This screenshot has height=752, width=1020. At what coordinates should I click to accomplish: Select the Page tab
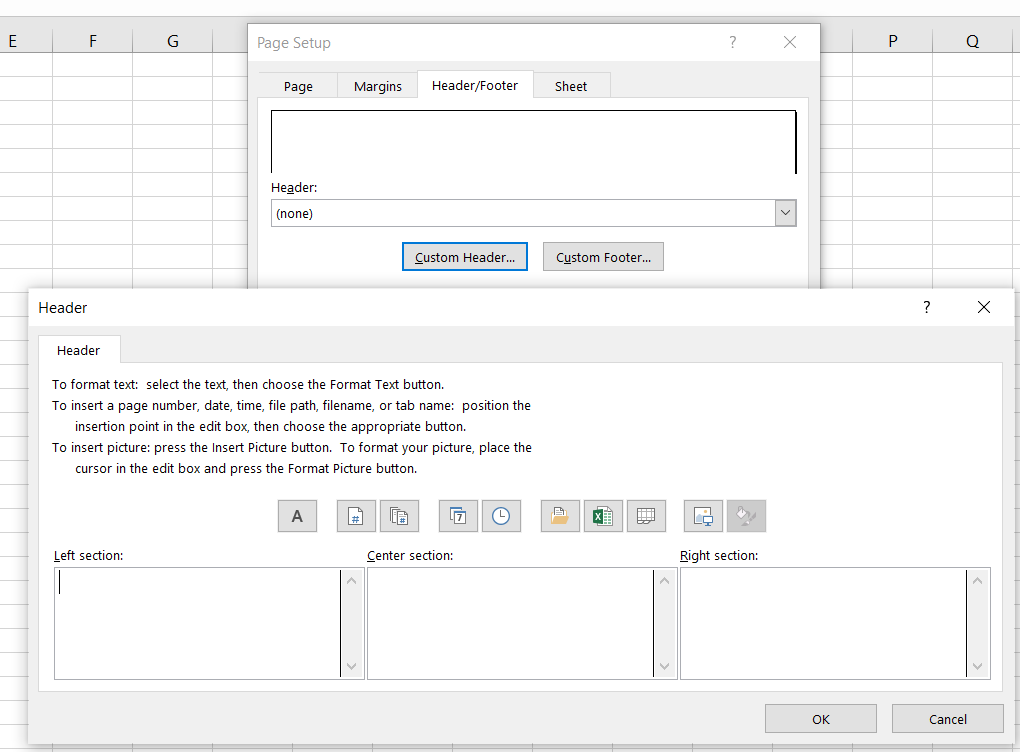[x=298, y=86]
